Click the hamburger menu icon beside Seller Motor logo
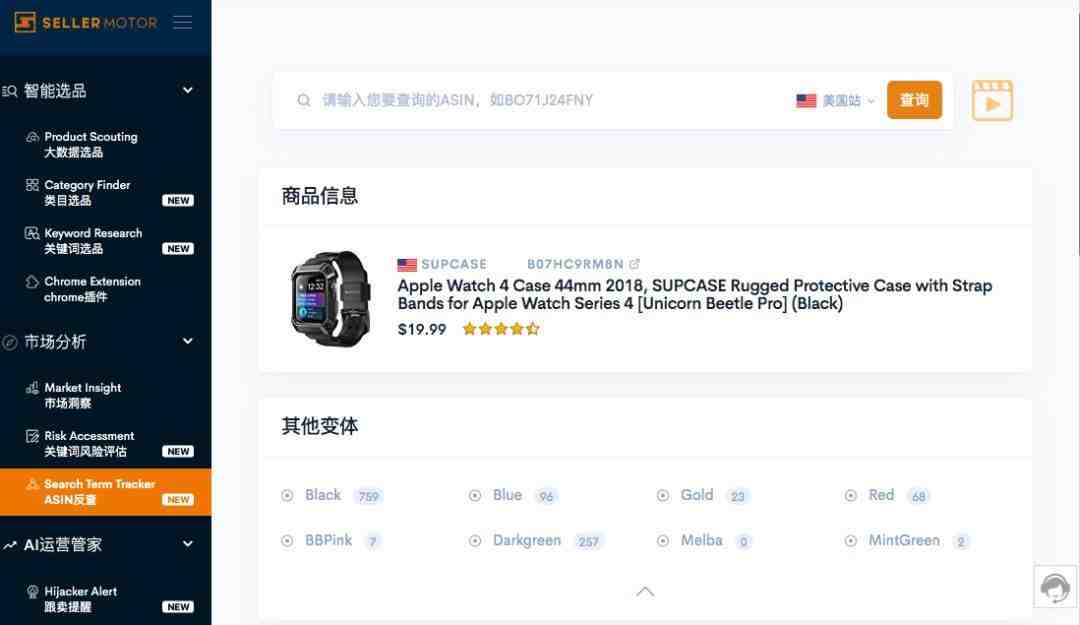 [183, 23]
